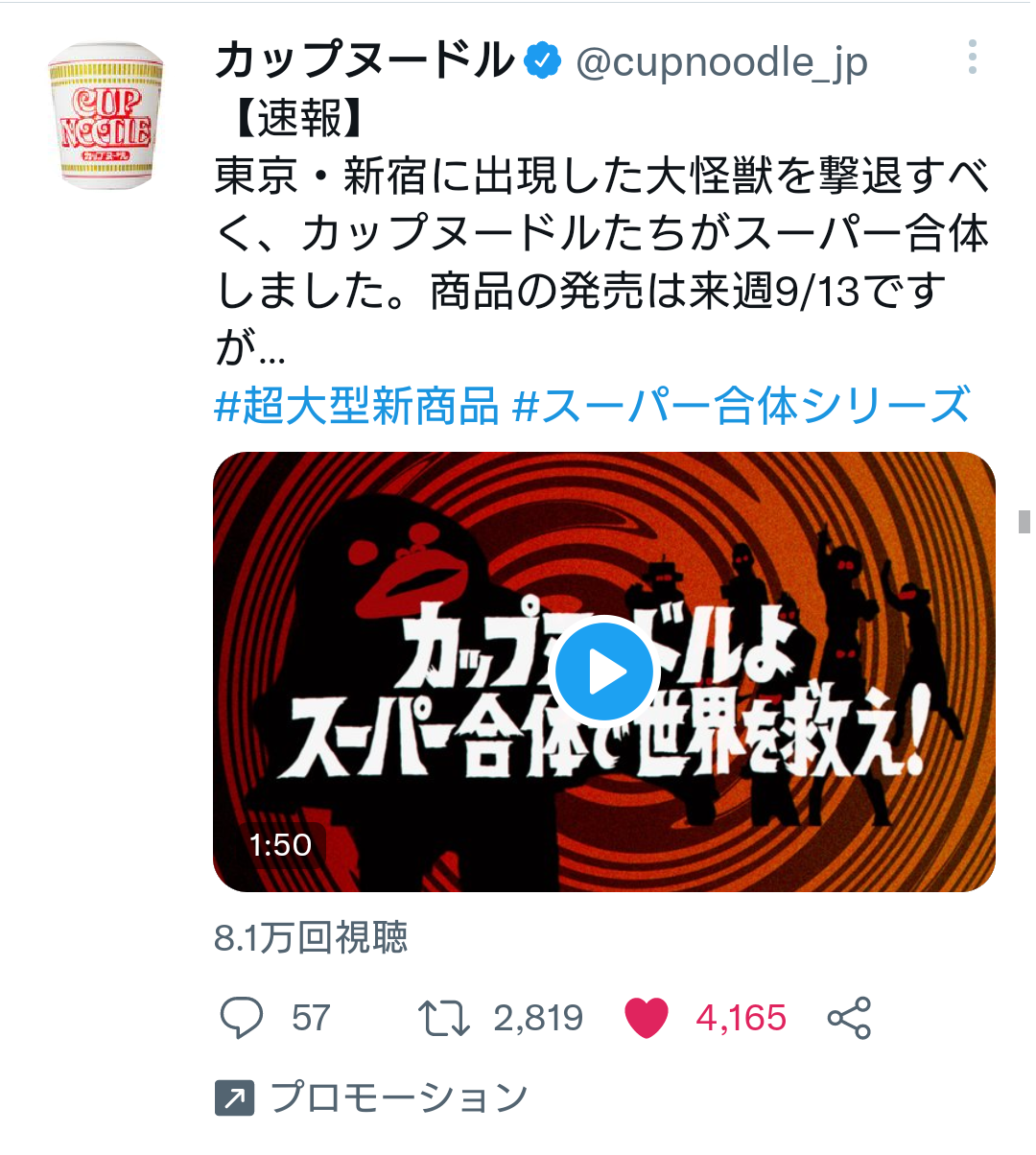Click the blue verified badge
Image resolution: width=1036 pixels, height=1155 pixels.
click(544, 61)
